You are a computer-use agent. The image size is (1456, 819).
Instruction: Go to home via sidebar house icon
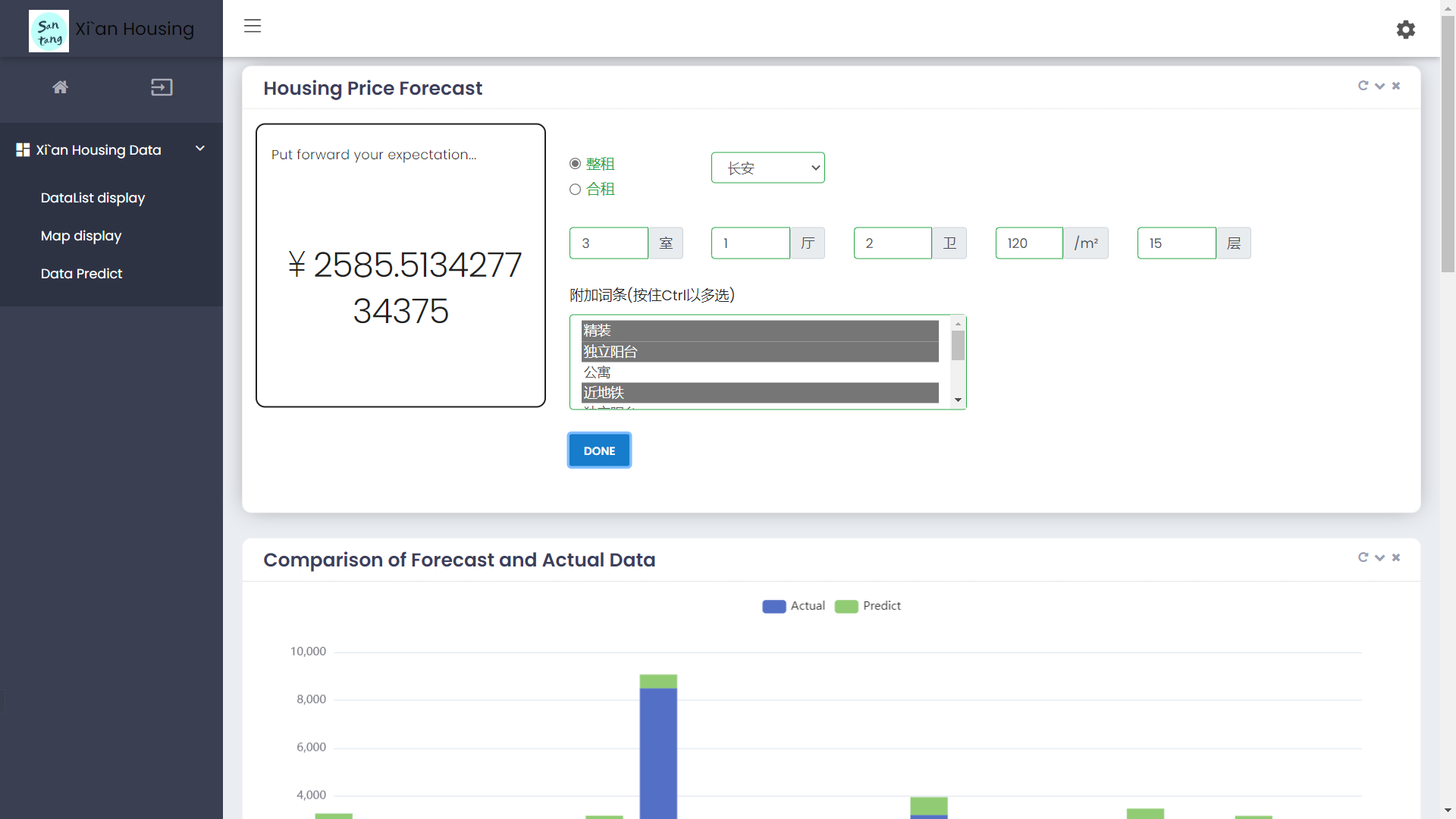[x=61, y=87]
